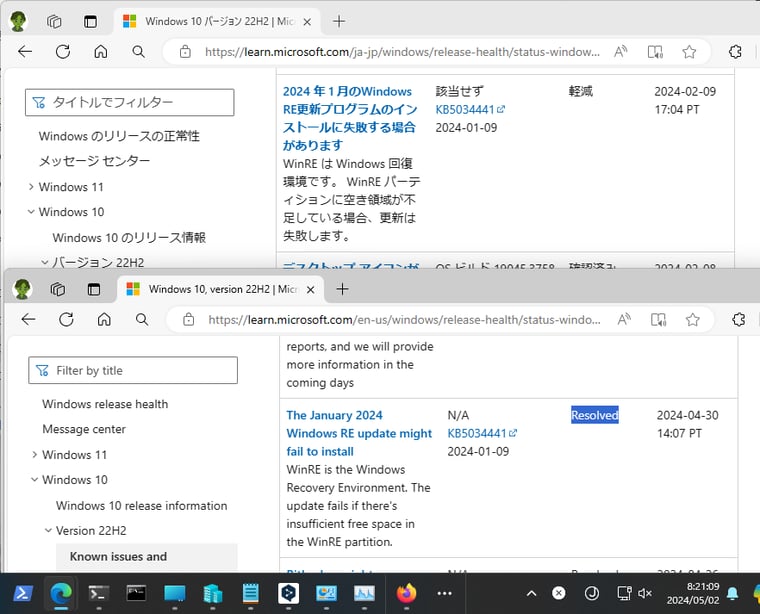Open tab actions menu in the English Edge window

(94, 289)
